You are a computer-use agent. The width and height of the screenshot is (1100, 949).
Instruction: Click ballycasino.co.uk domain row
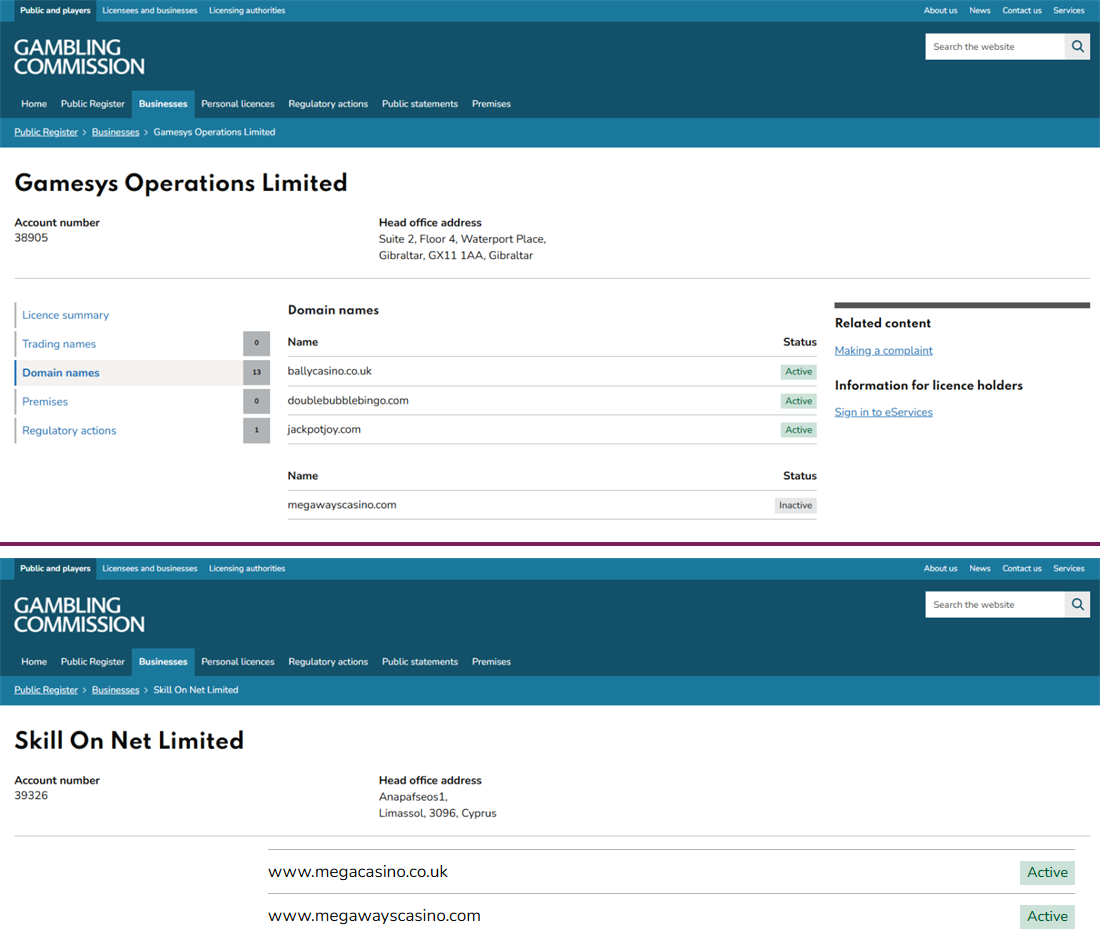552,372
